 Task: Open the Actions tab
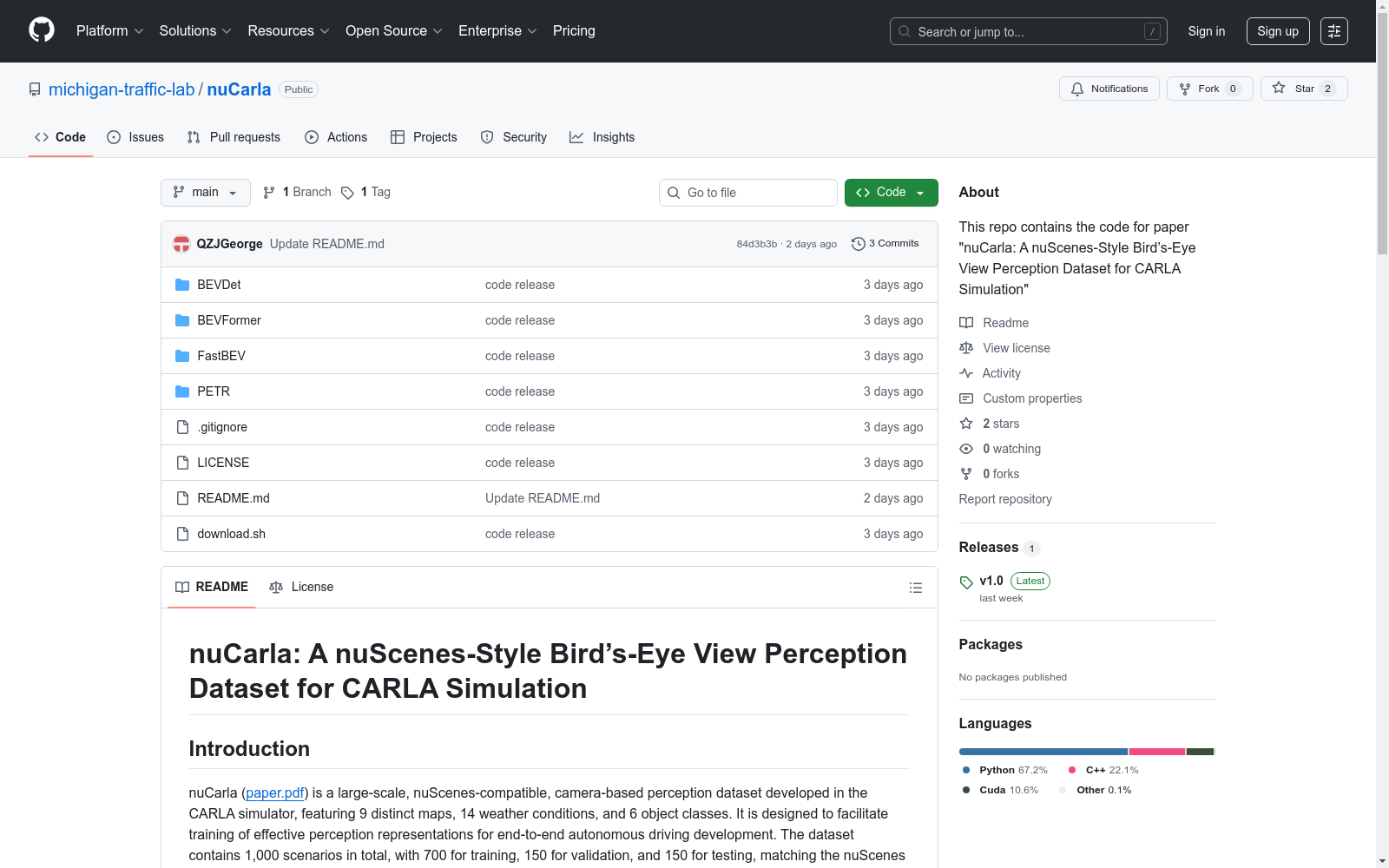tap(336, 137)
